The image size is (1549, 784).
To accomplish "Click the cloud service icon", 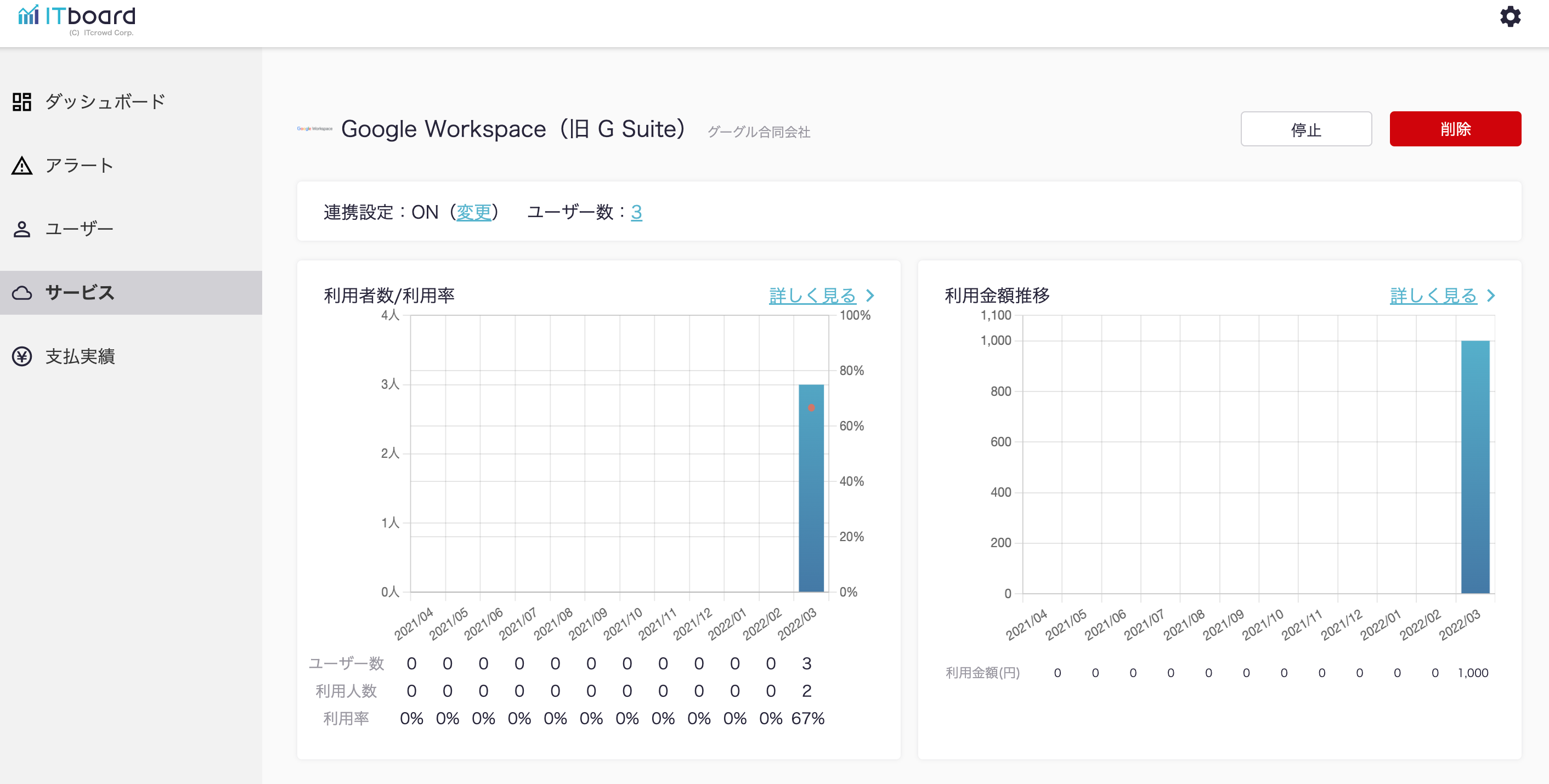I will click(21, 293).
